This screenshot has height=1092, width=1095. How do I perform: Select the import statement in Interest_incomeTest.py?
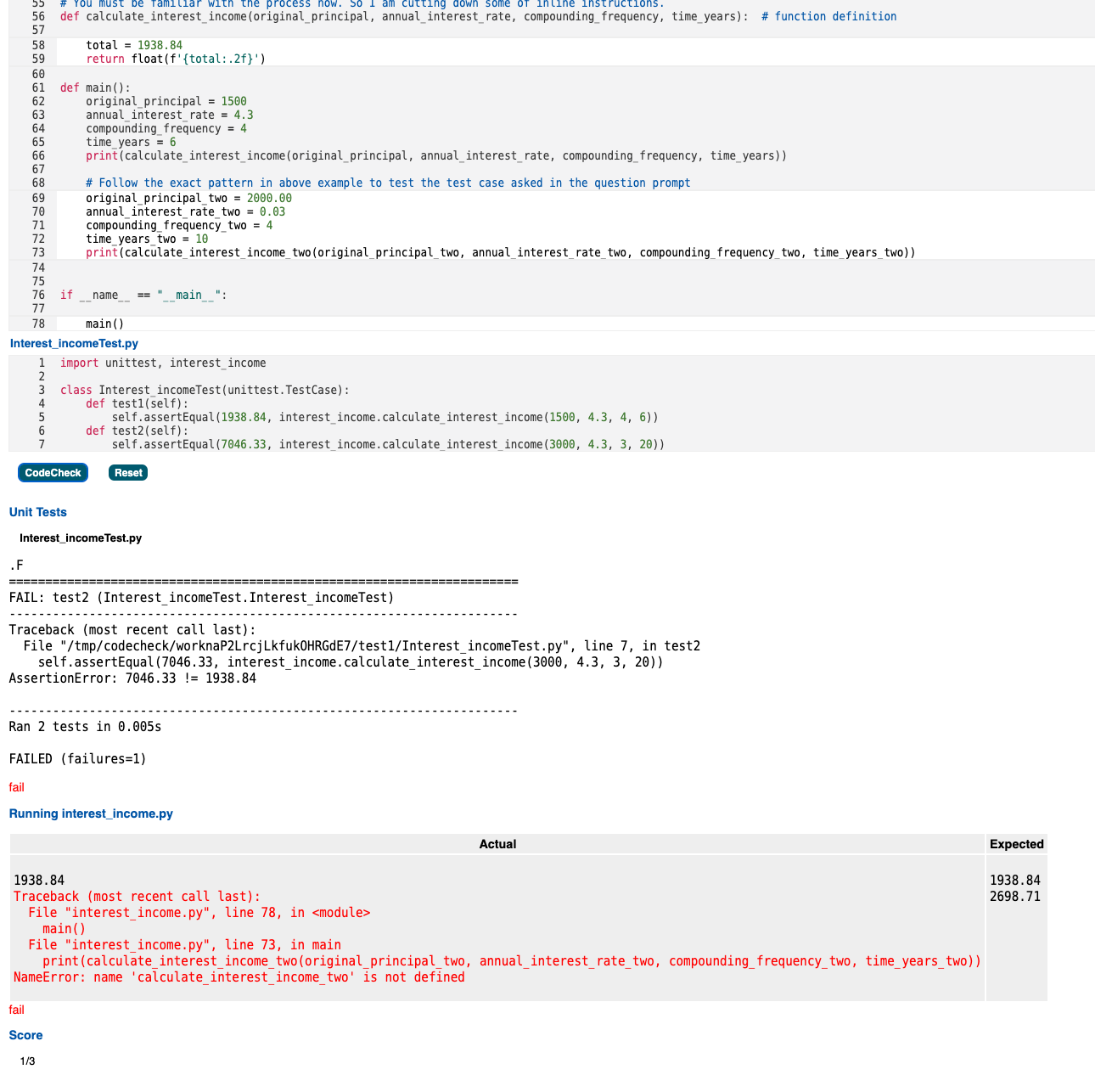click(x=162, y=363)
